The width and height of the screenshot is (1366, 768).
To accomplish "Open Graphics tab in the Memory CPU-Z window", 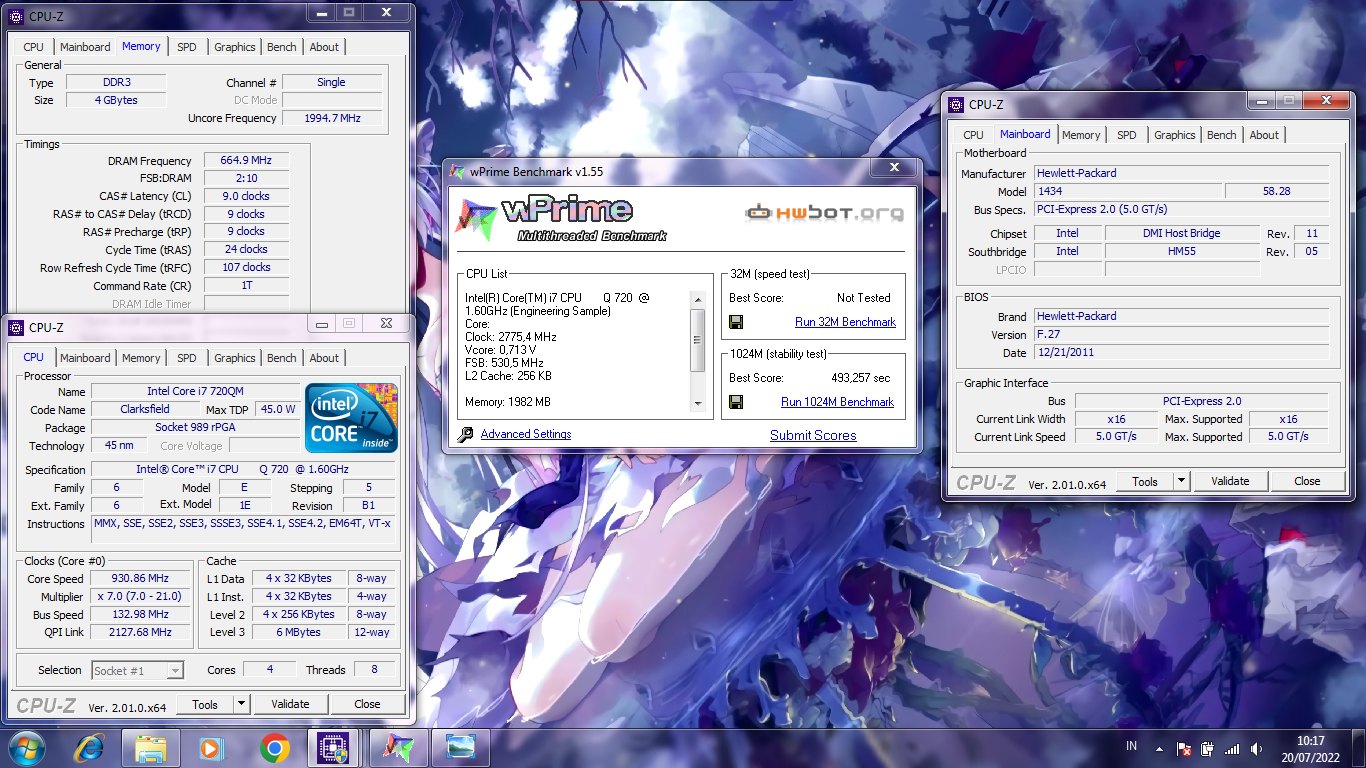I will (x=235, y=47).
